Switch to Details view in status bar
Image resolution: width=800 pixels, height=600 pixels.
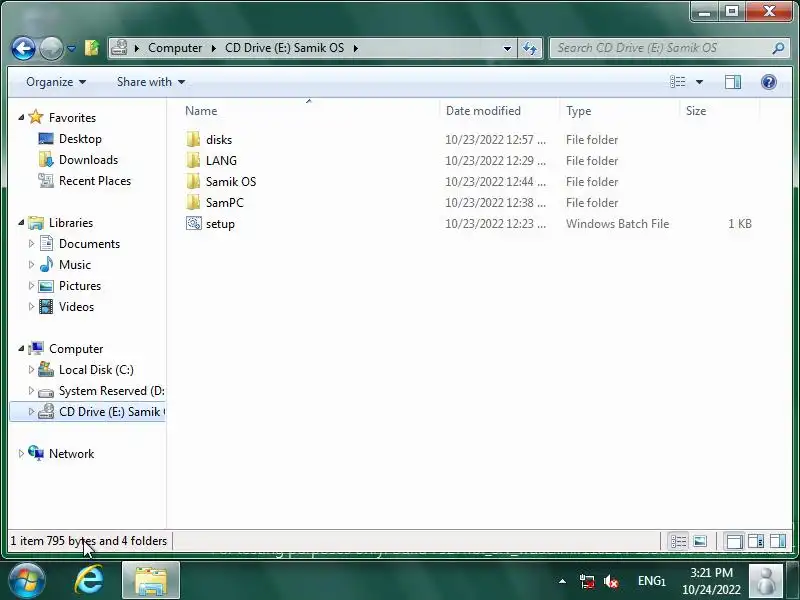pyautogui.click(x=678, y=541)
